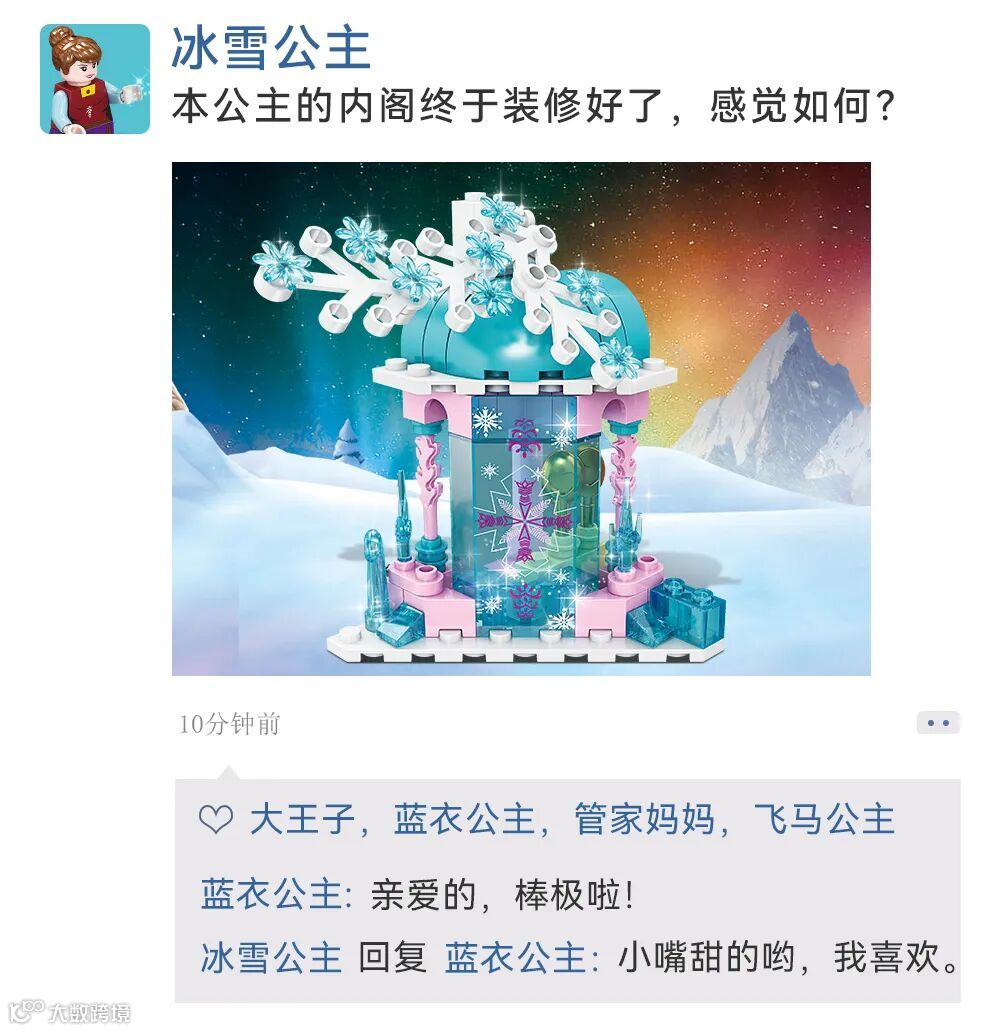
Task: Open the 冰雪公主 profile avatar
Action: click(x=95, y=79)
